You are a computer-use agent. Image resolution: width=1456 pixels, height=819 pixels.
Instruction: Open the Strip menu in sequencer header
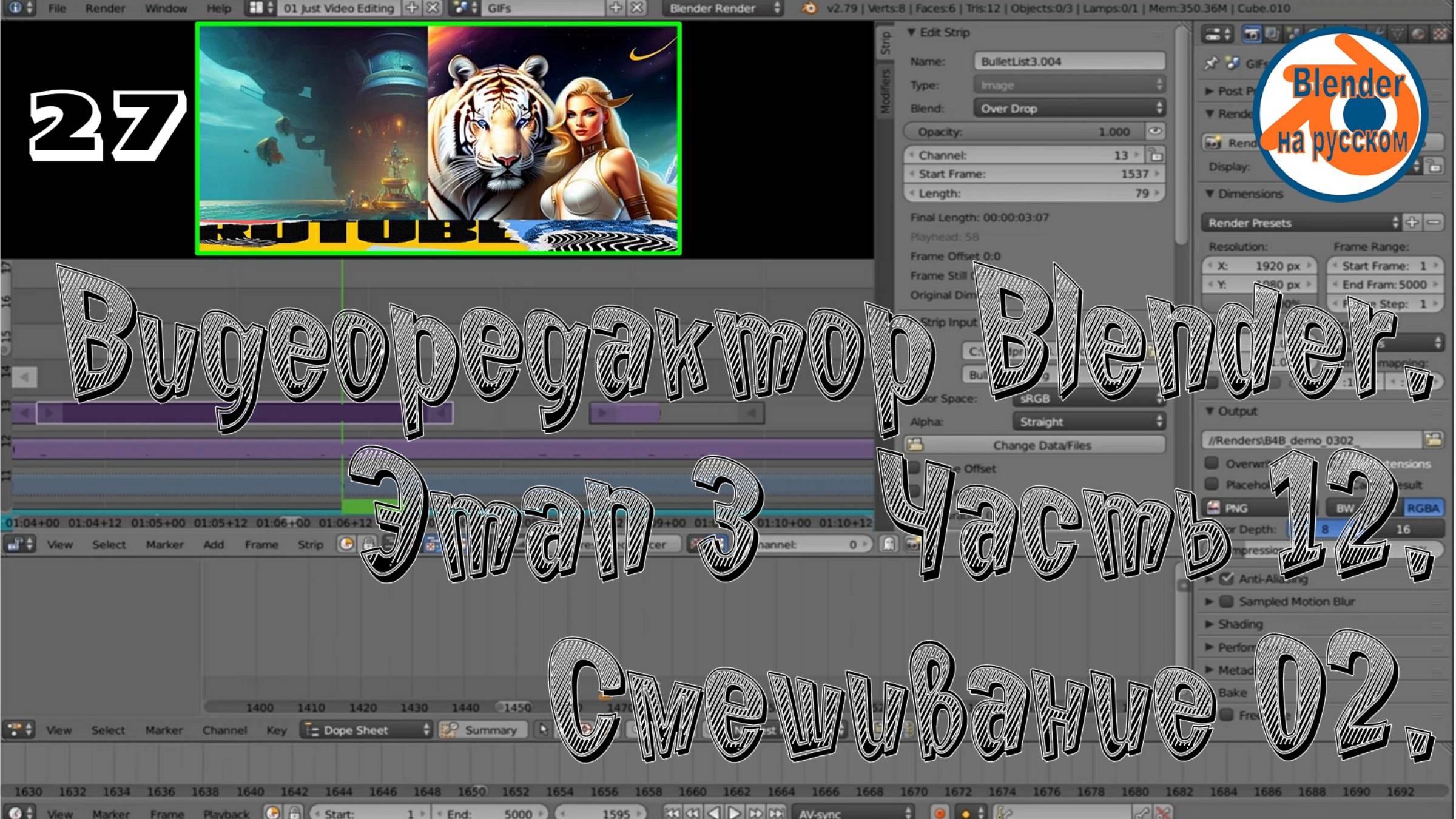[x=310, y=545]
